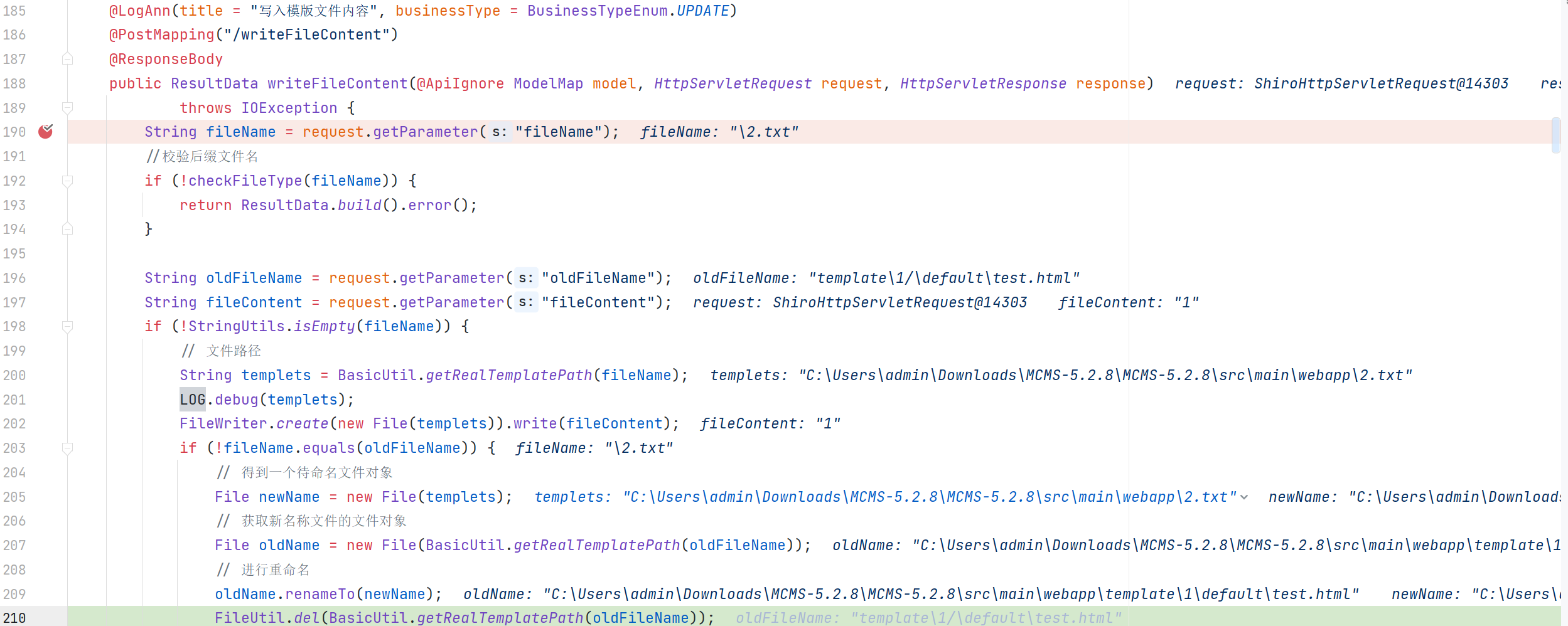Click line number 210 in the gutter

(14, 618)
